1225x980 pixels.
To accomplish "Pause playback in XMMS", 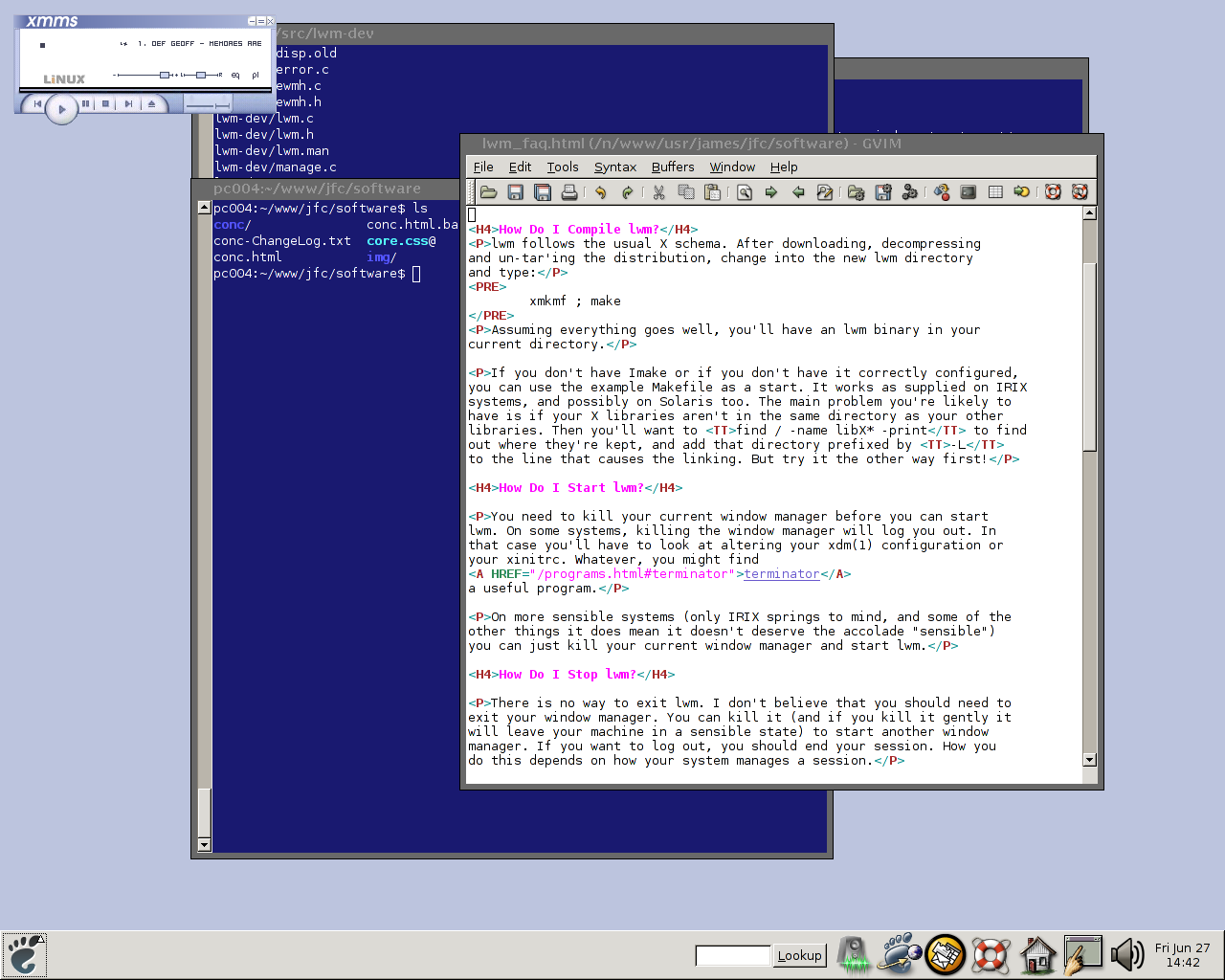I will (85, 103).
